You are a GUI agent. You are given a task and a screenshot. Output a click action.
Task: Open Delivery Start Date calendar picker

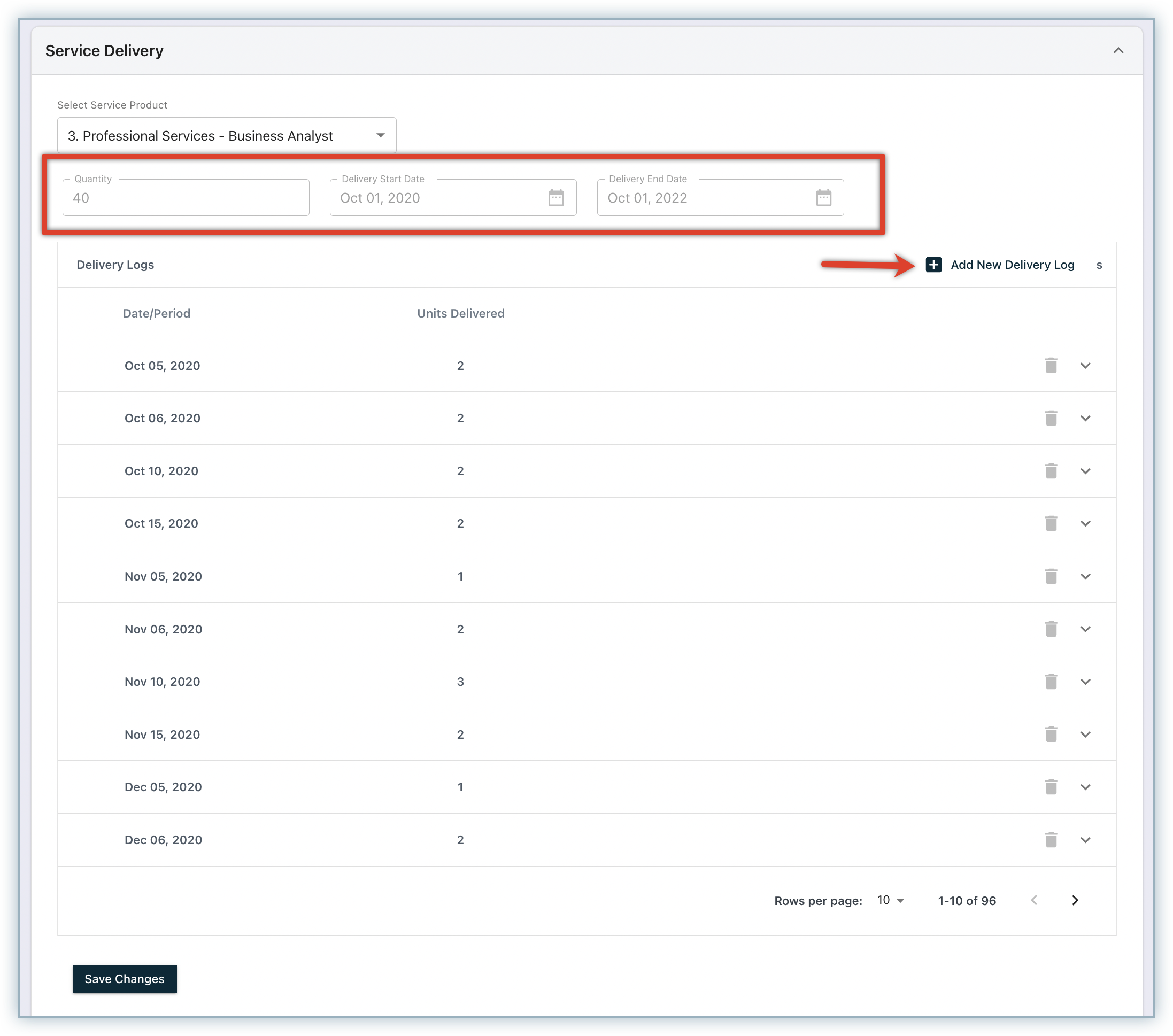(x=555, y=198)
